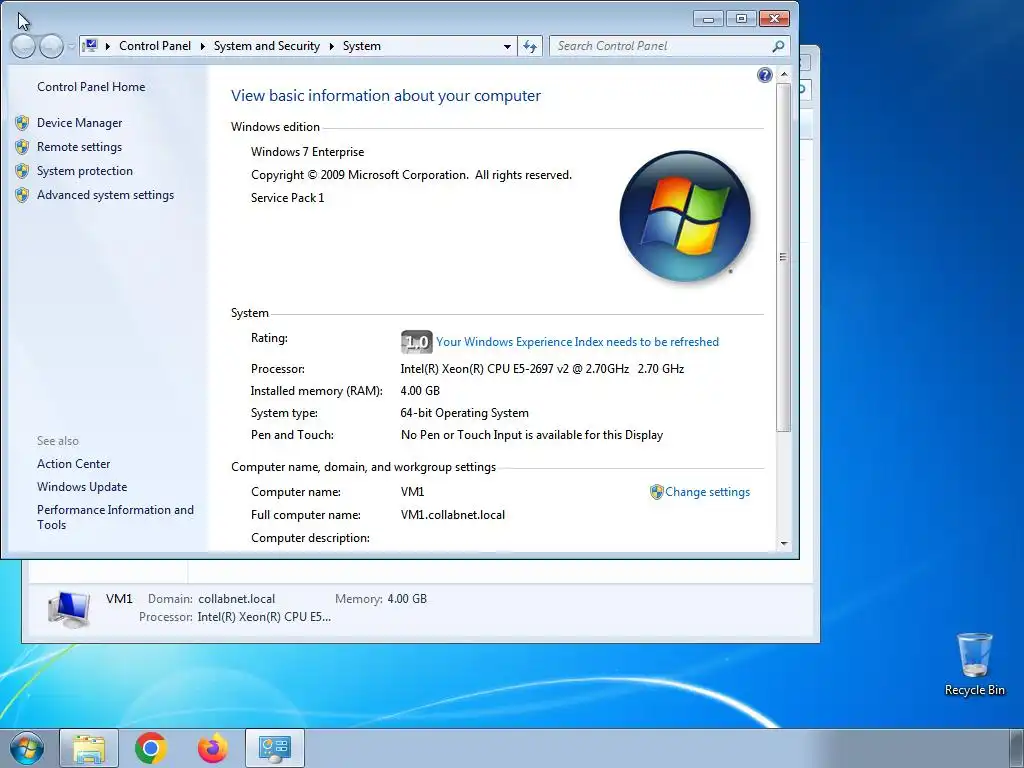Image resolution: width=1024 pixels, height=768 pixels.
Task: Click the Windows 7 Enterprise edition text
Action: click(x=308, y=152)
